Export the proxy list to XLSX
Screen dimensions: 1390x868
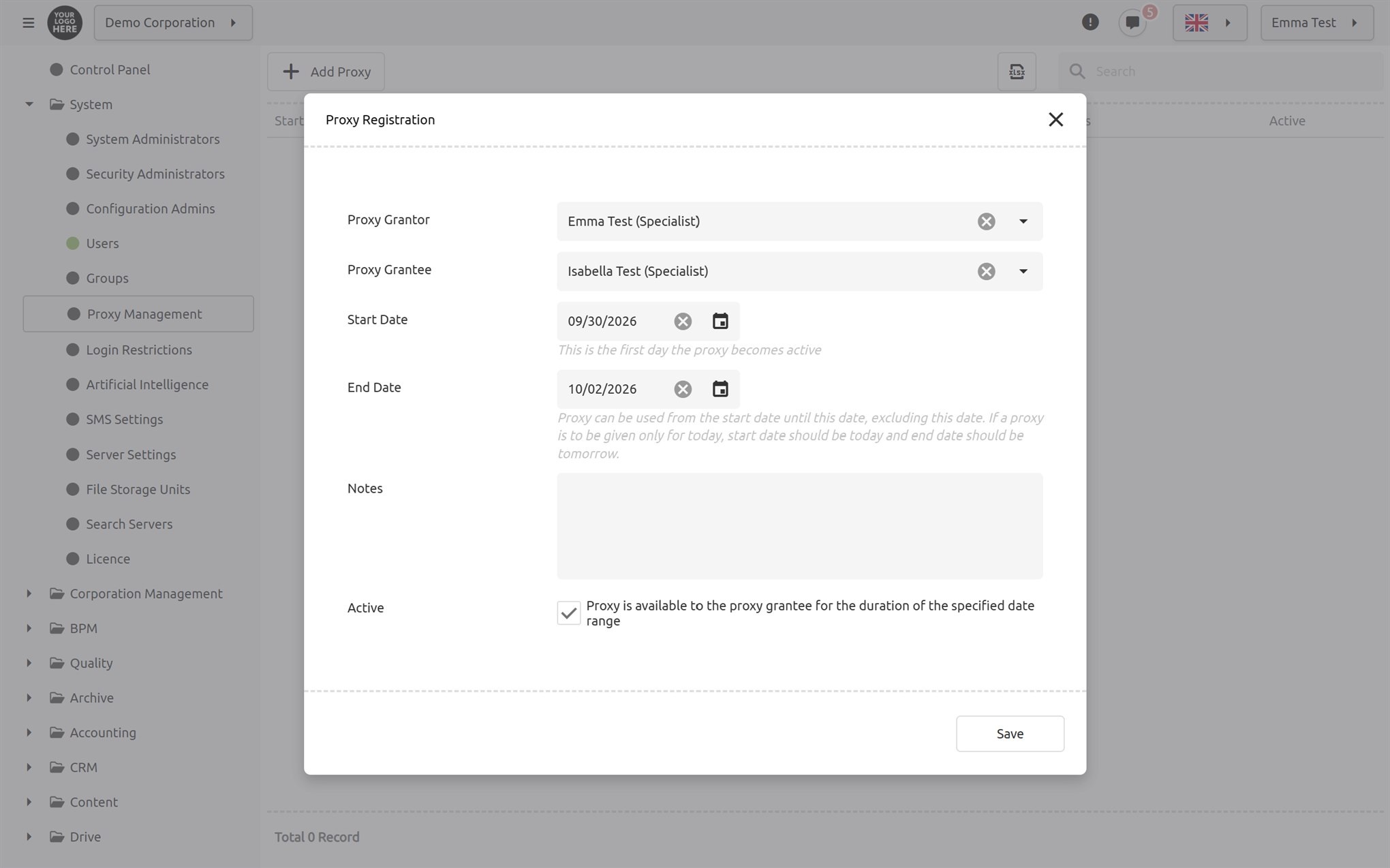1017,72
